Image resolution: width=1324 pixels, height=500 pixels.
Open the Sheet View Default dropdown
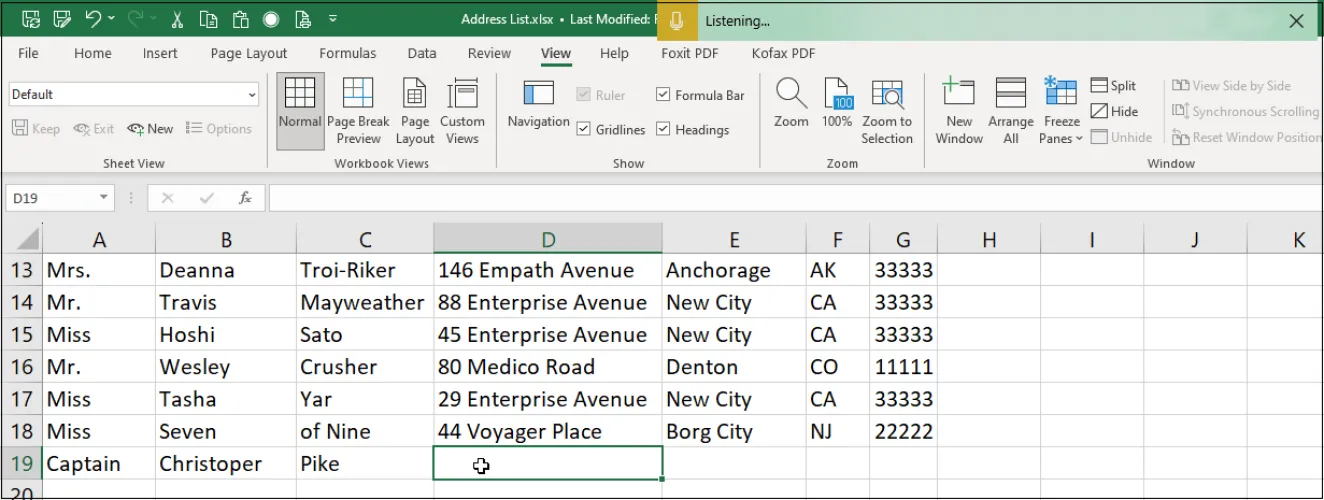251,94
